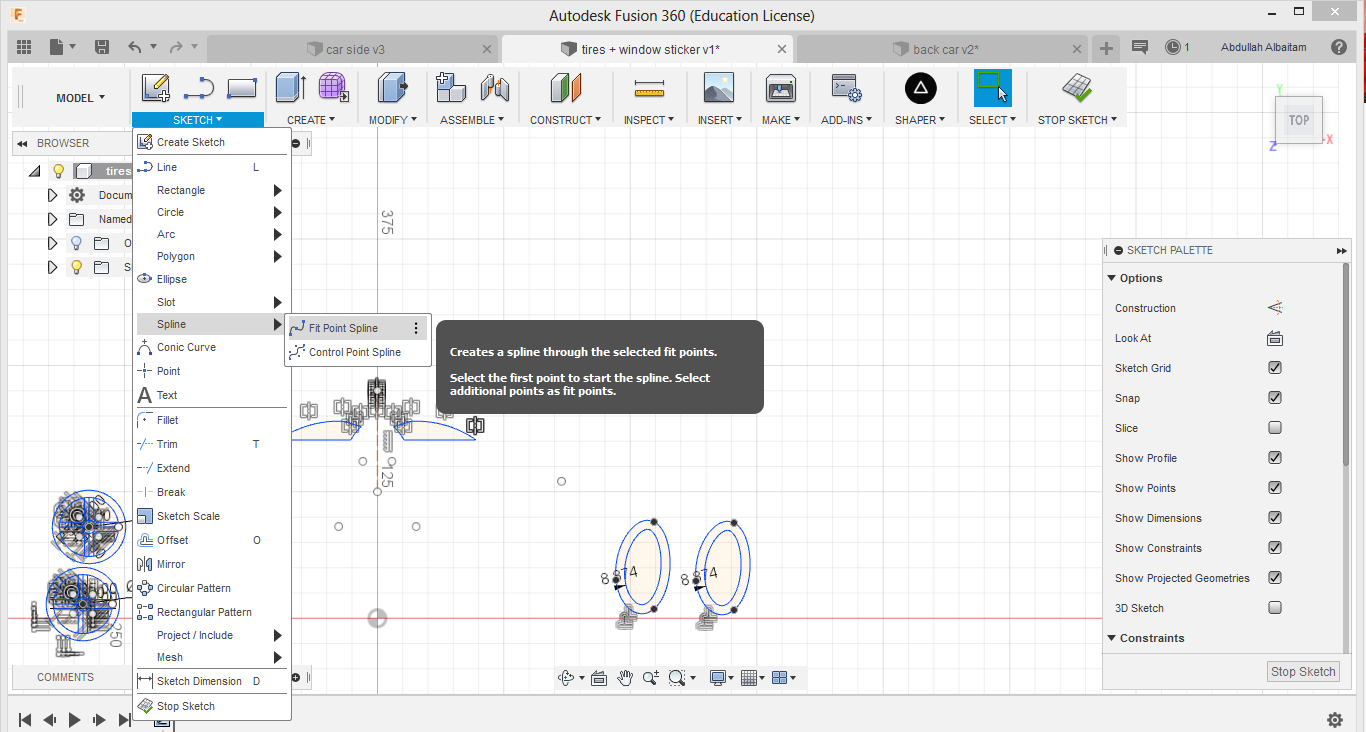
Task: Open Fit Point Spline more options dots
Action: (416, 328)
